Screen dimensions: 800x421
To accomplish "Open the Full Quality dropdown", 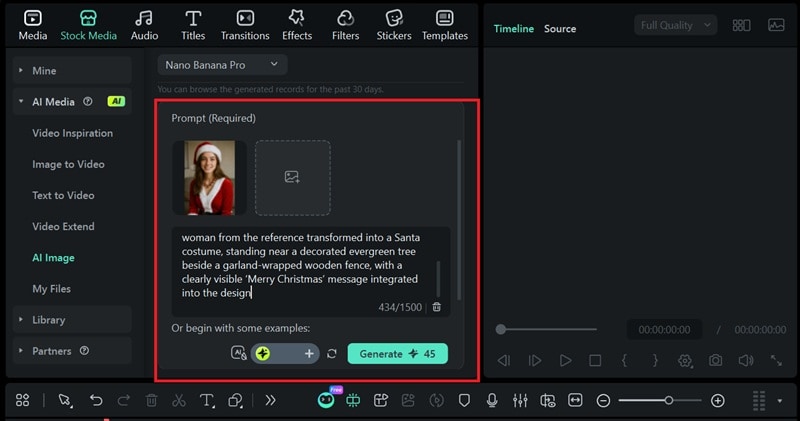I will pos(676,25).
